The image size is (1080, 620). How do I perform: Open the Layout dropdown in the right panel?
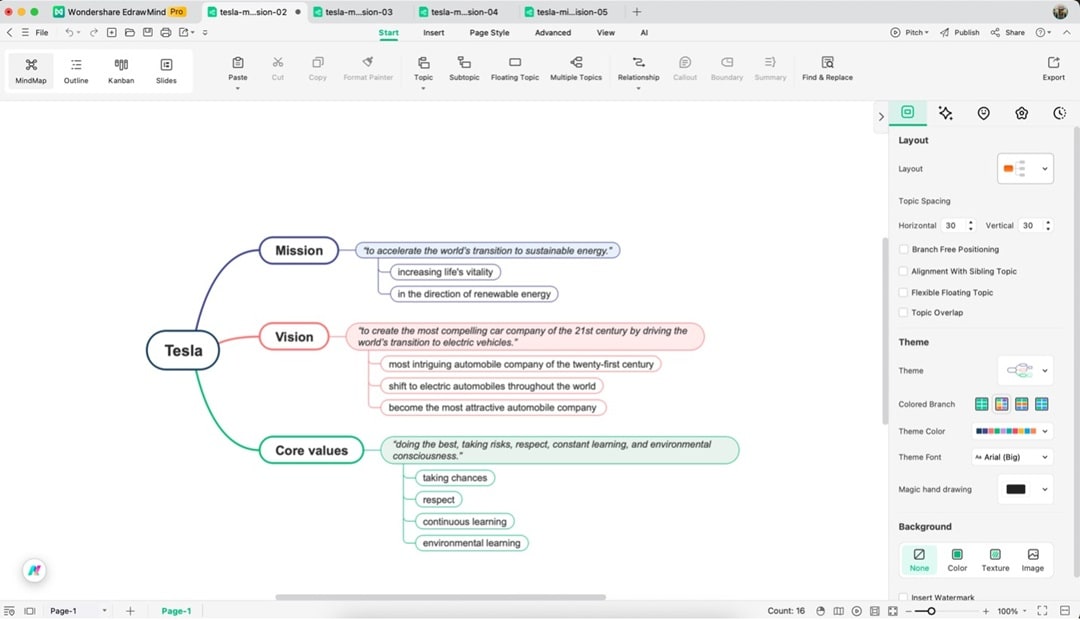(1025, 168)
